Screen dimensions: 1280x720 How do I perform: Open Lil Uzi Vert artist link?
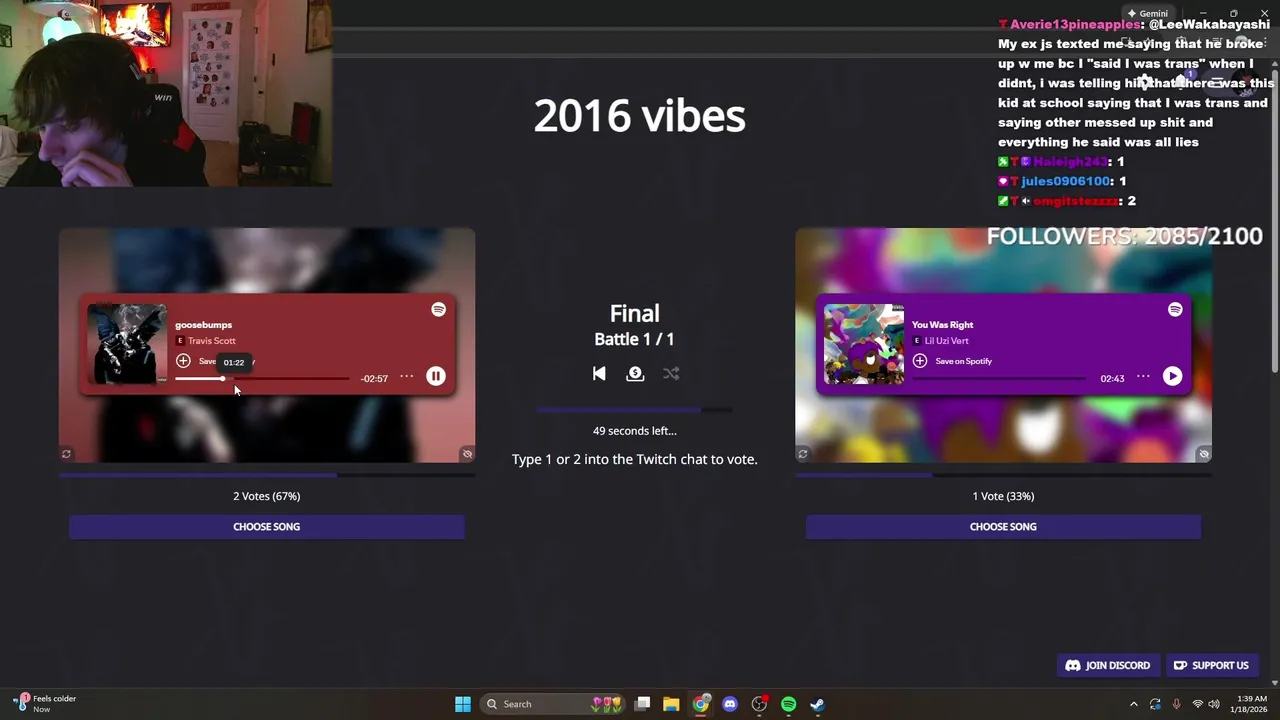point(946,341)
